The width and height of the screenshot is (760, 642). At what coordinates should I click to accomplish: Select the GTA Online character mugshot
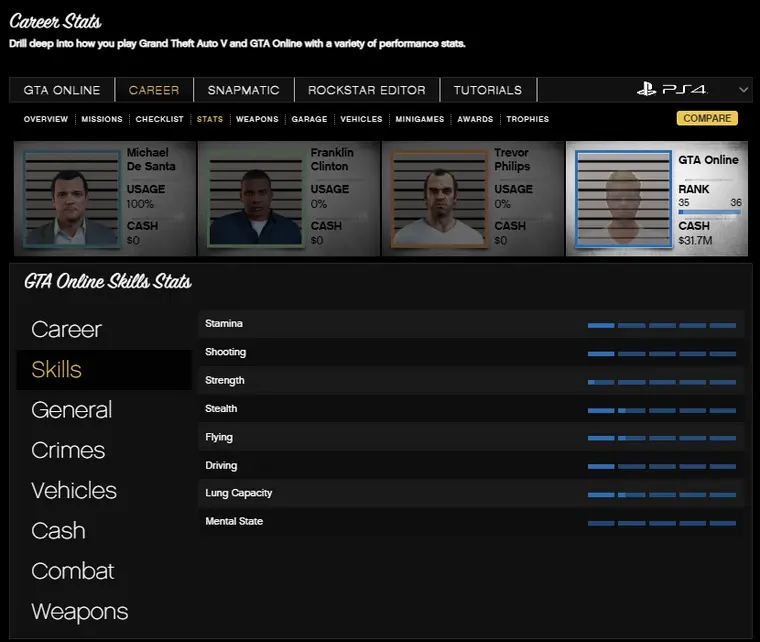click(623, 199)
